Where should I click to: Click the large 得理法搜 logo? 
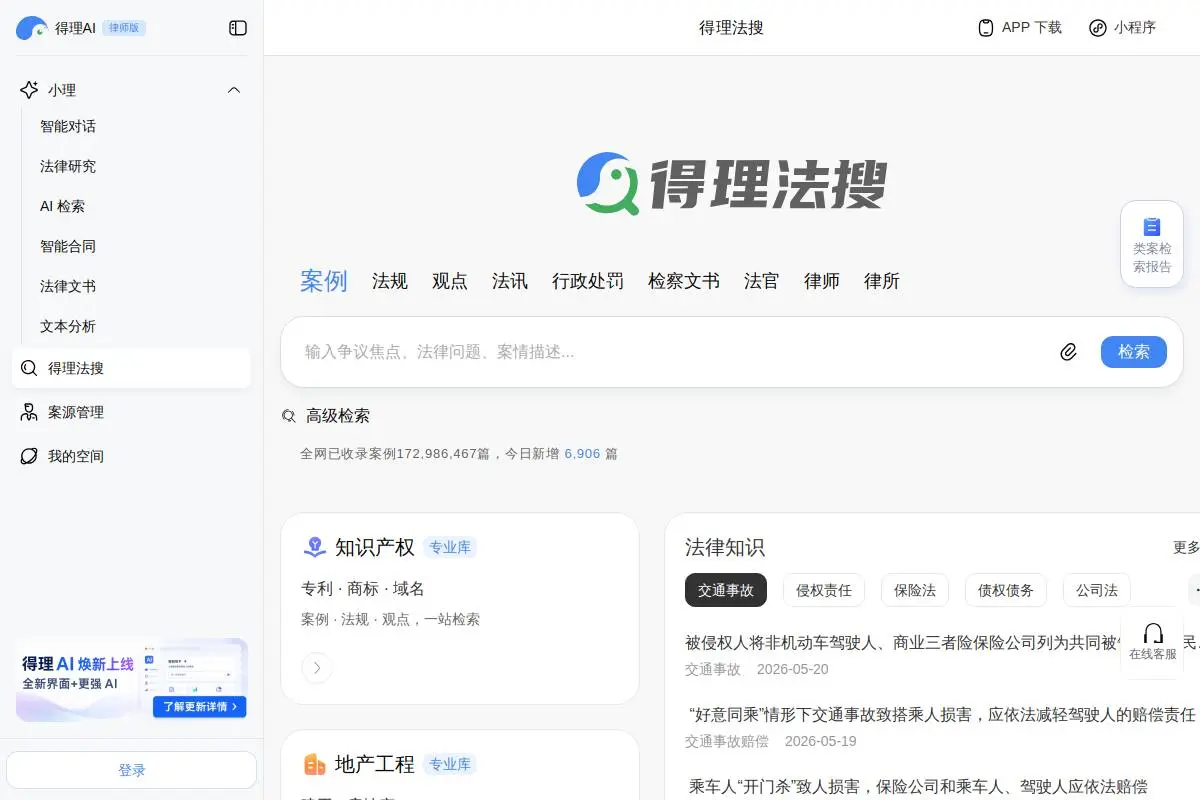(732, 184)
